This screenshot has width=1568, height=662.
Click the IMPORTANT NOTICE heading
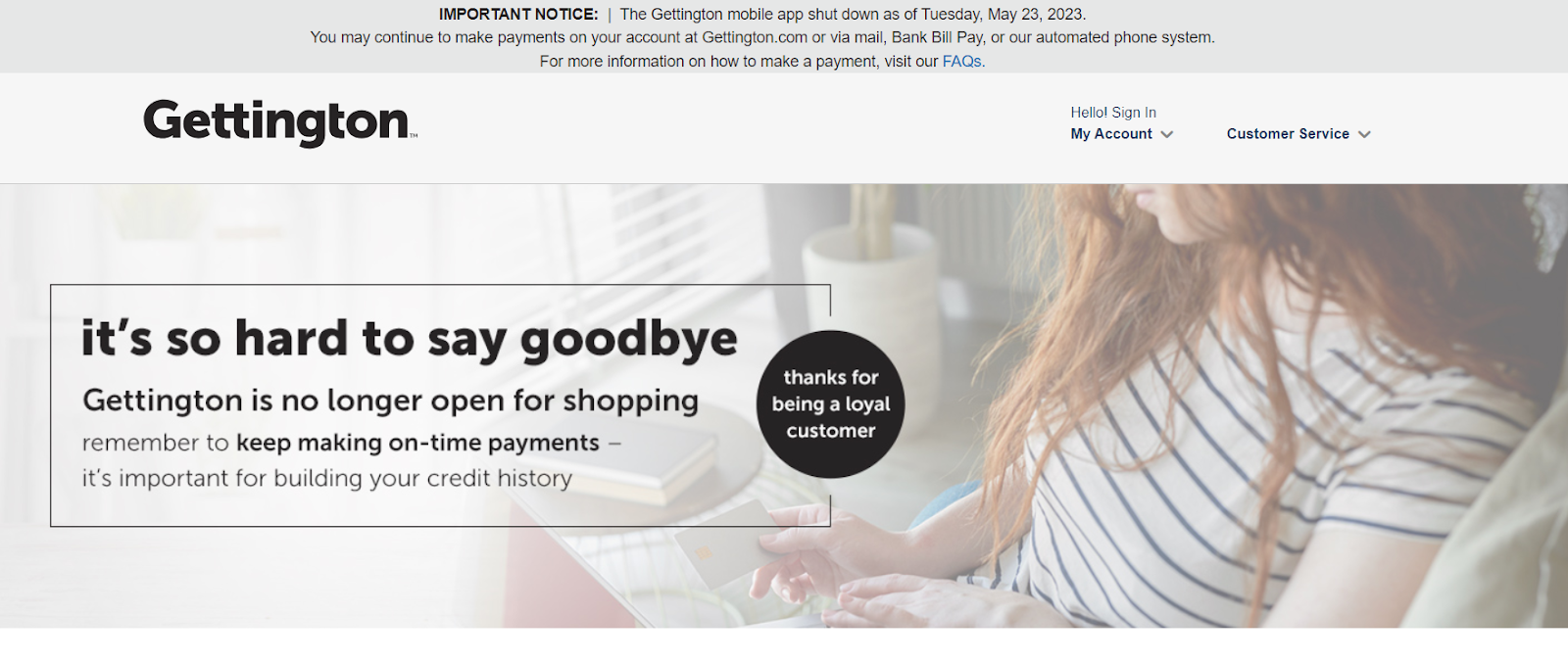point(518,14)
